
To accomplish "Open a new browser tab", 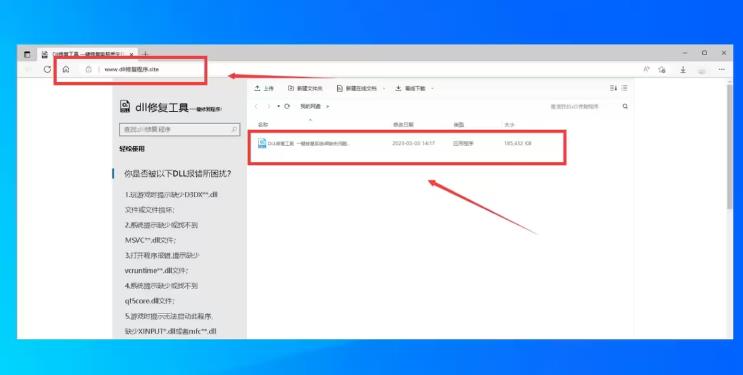I will click(x=145, y=54).
